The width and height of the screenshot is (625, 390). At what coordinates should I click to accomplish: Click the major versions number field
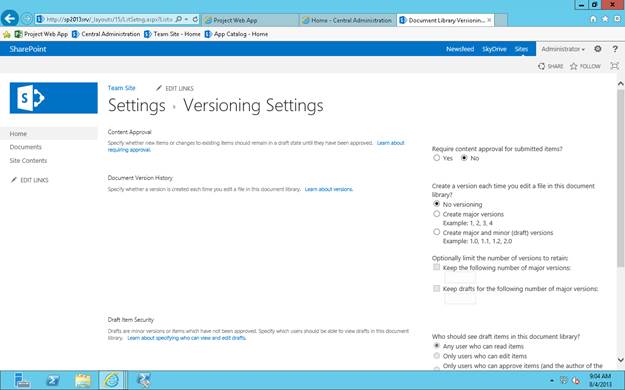tap(460, 278)
